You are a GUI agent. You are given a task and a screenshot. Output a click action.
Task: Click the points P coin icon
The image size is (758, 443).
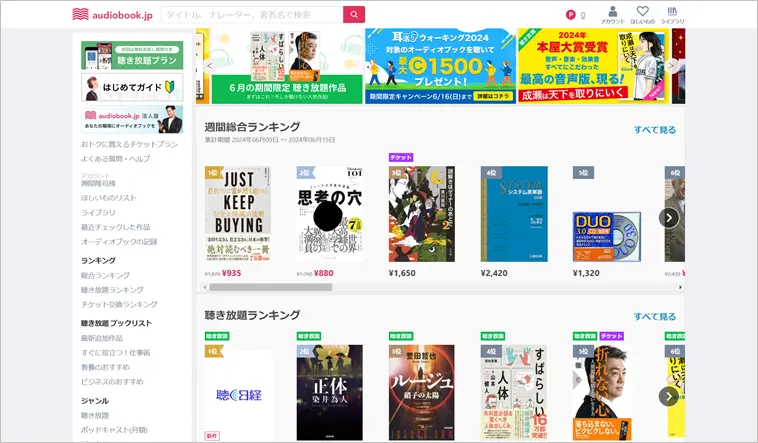pos(571,15)
